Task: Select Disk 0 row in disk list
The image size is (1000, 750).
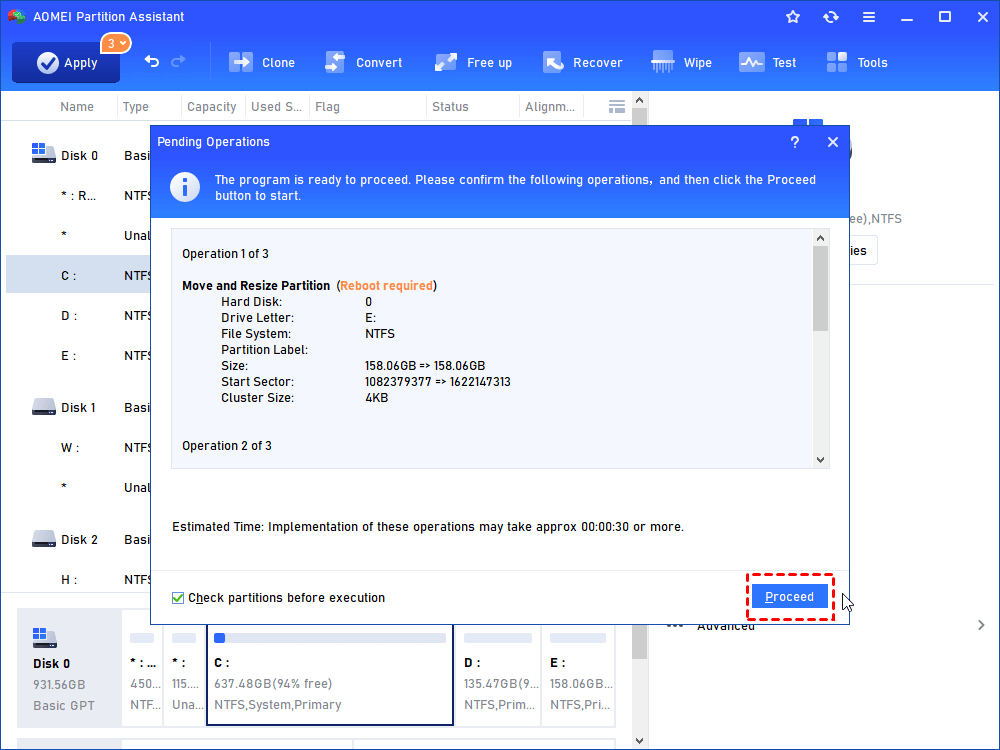Action: [78, 156]
